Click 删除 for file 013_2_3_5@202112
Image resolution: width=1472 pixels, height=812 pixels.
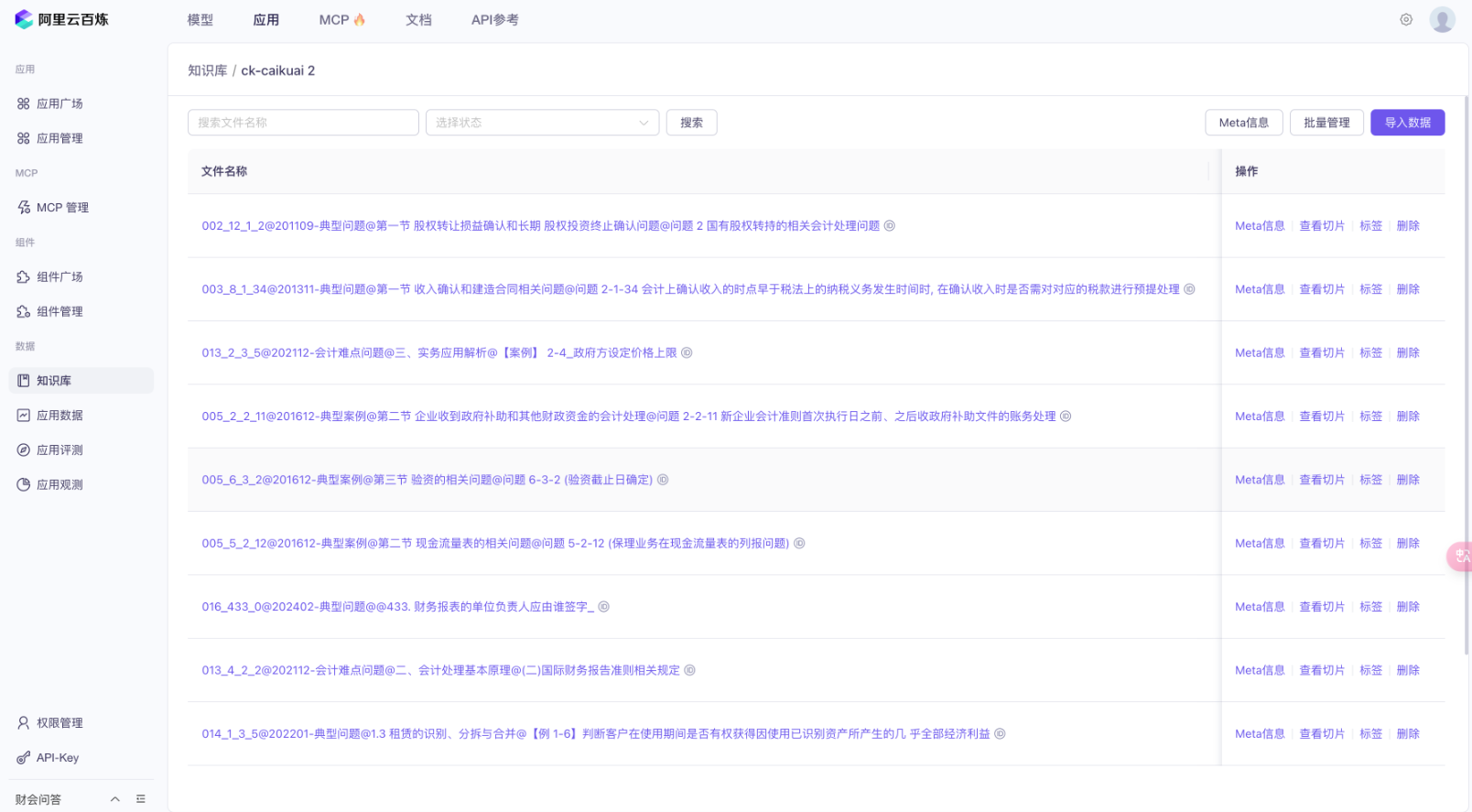coord(1408,353)
